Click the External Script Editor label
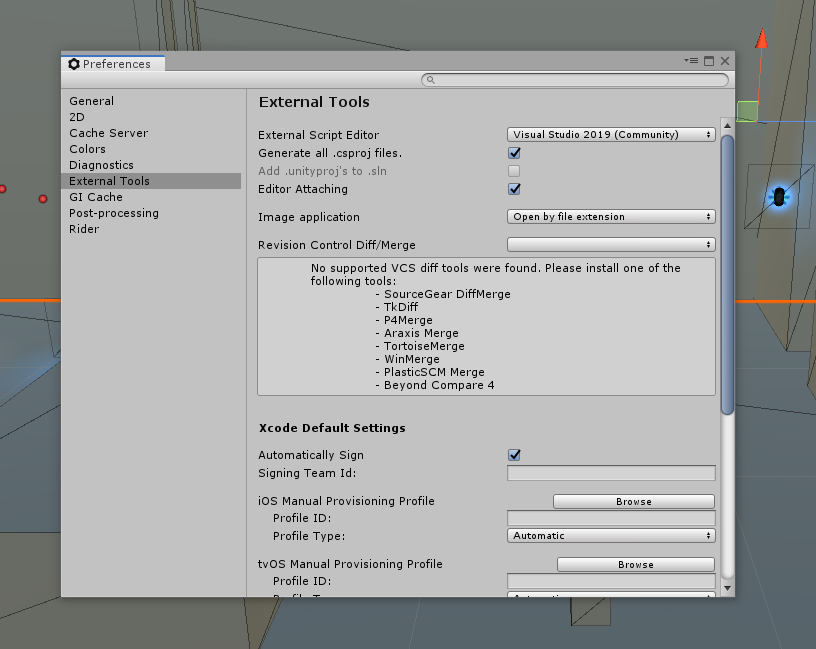This screenshot has width=816, height=649. 318,135
